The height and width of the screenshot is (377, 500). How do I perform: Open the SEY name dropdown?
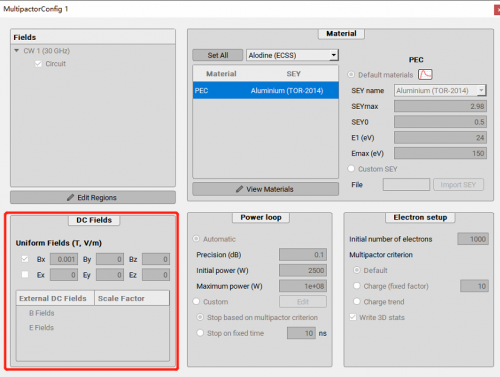[x=440, y=90]
